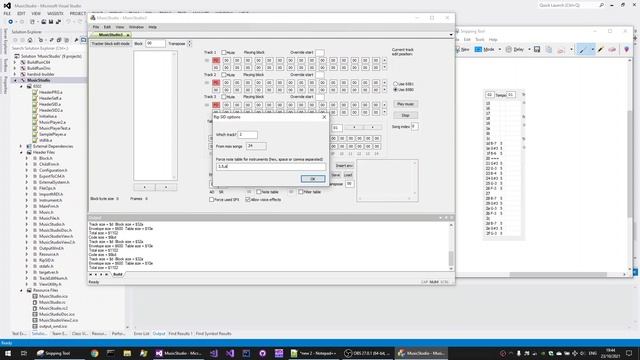This screenshot has width=640, height=360.
Task: Expand the BuildRunDnc project node
Action: (x=16, y=68)
